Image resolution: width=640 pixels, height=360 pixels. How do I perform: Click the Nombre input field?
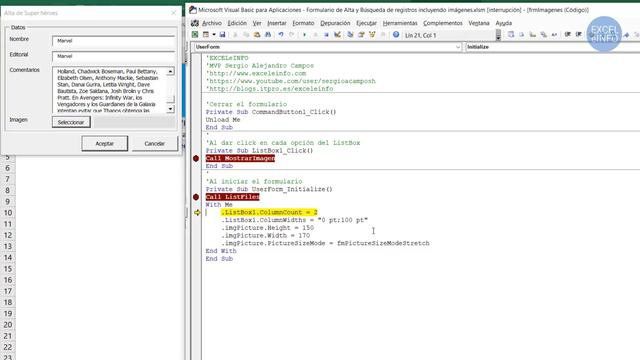click(x=113, y=40)
